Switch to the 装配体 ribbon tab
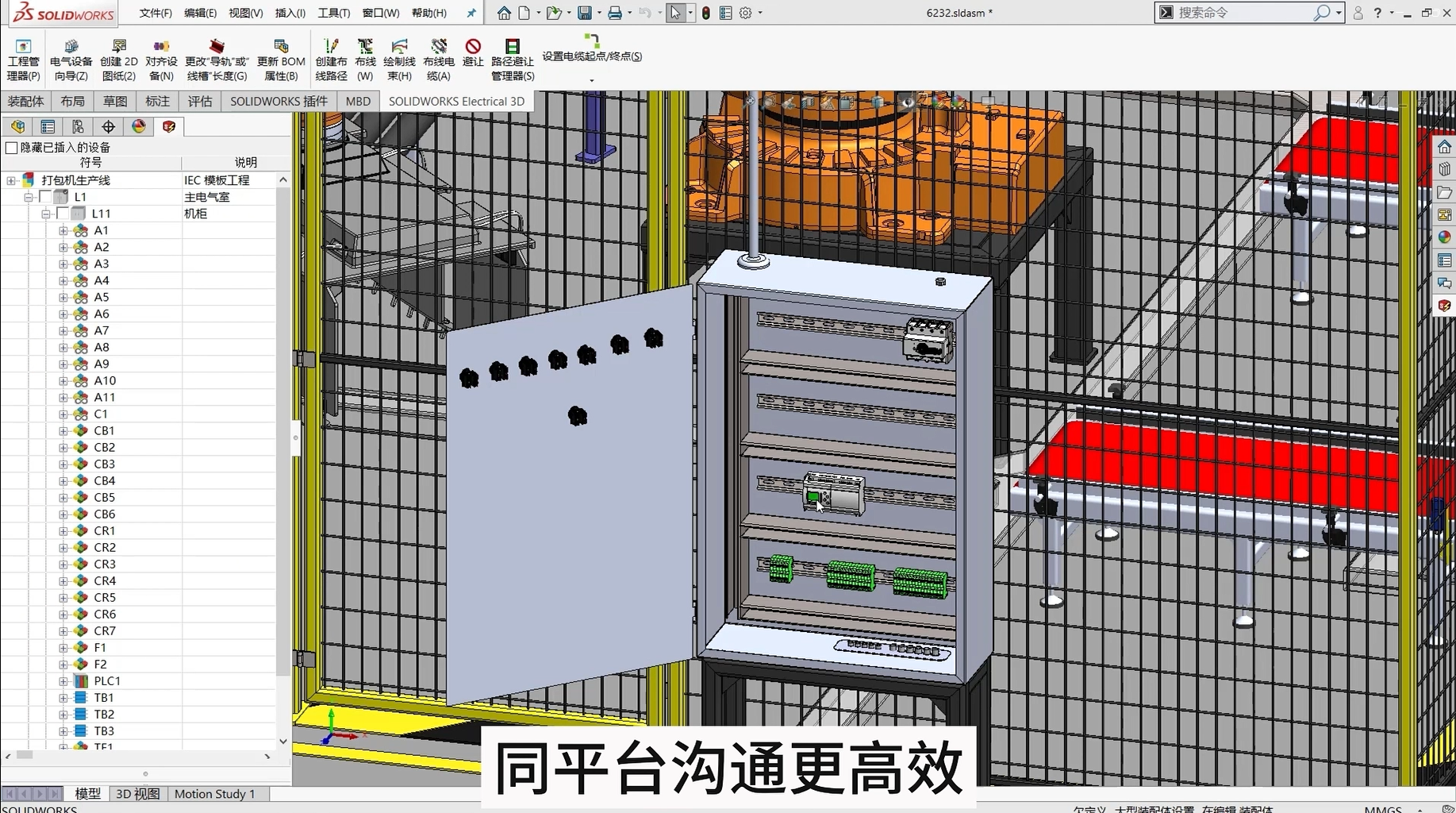 click(25, 102)
